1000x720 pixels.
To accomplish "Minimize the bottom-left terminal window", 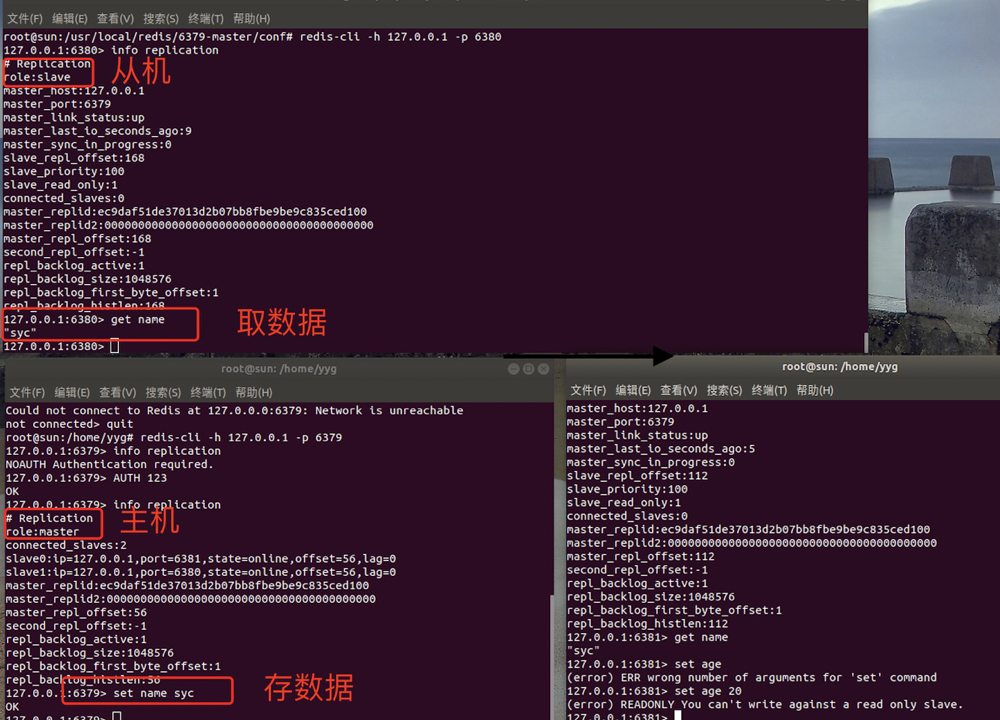I will pos(513,369).
